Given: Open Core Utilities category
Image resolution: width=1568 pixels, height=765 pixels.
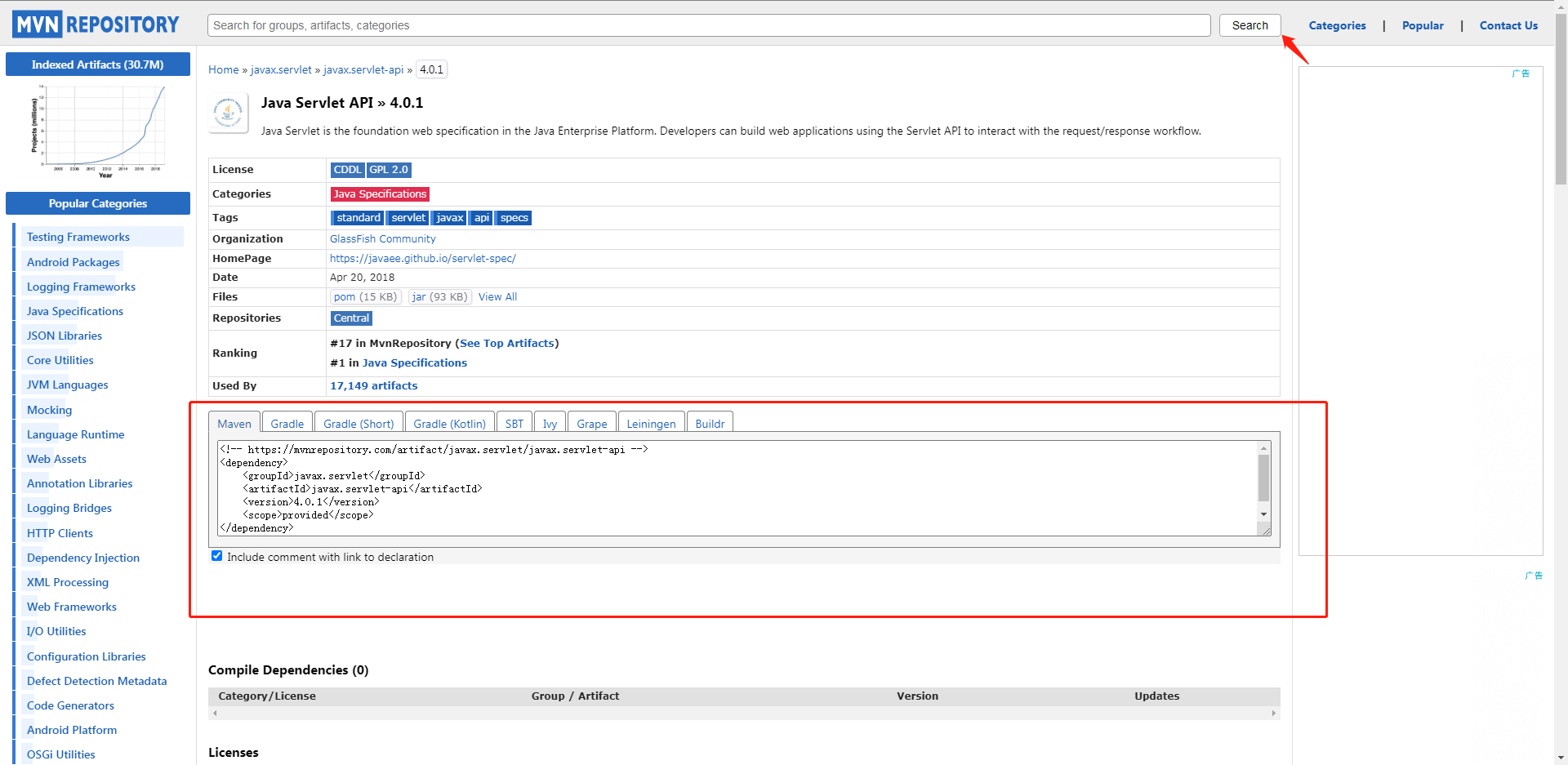Looking at the screenshot, I should pyautogui.click(x=60, y=360).
